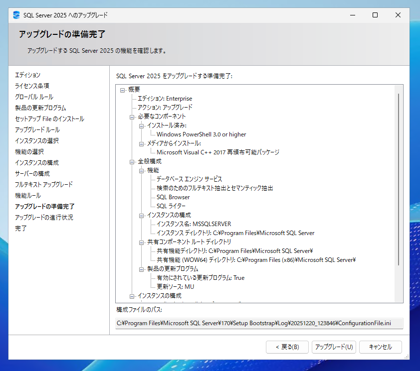Collapse the 製品の更新プログラム tree node
The image size is (420, 371).
[x=141, y=269]
